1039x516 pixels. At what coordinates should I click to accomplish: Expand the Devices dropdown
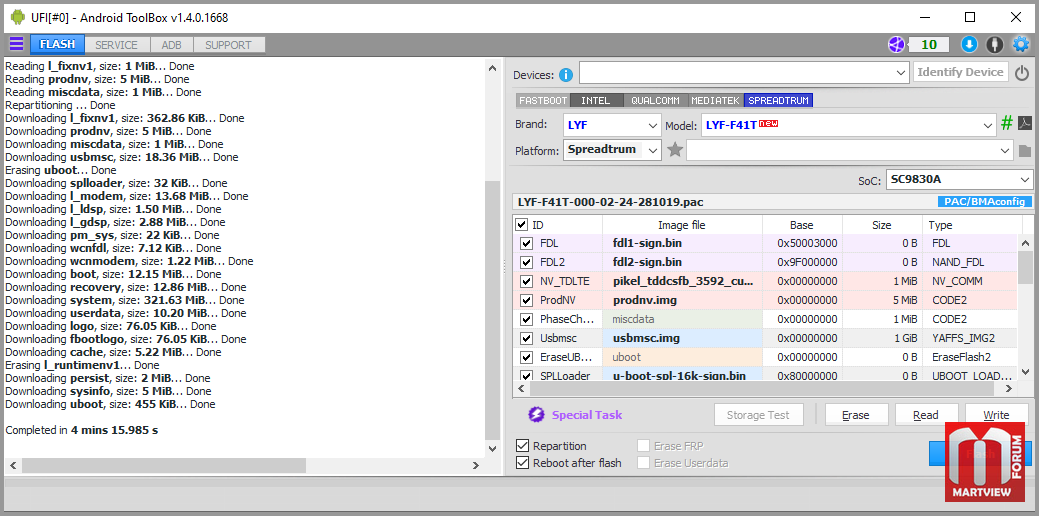[901, 73]
